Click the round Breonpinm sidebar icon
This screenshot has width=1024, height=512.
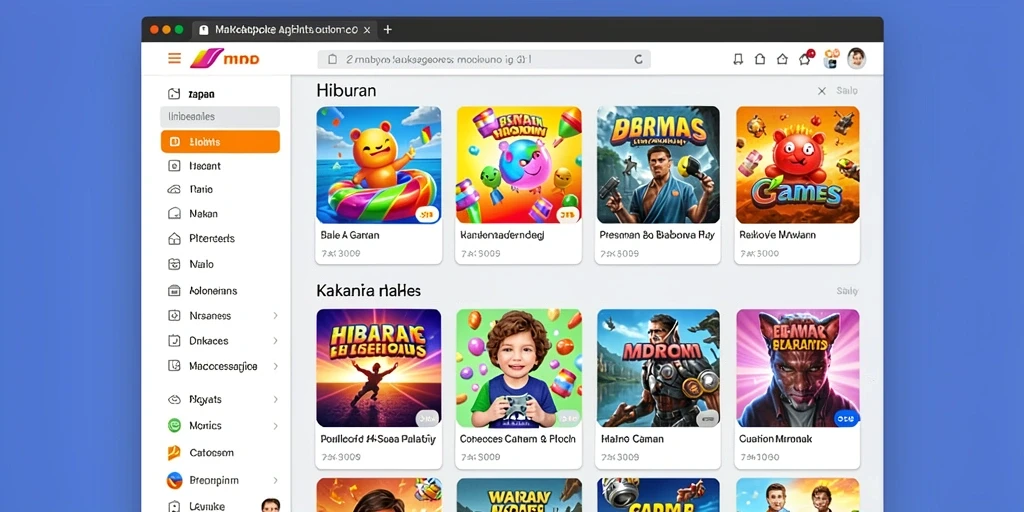point(174,481)
